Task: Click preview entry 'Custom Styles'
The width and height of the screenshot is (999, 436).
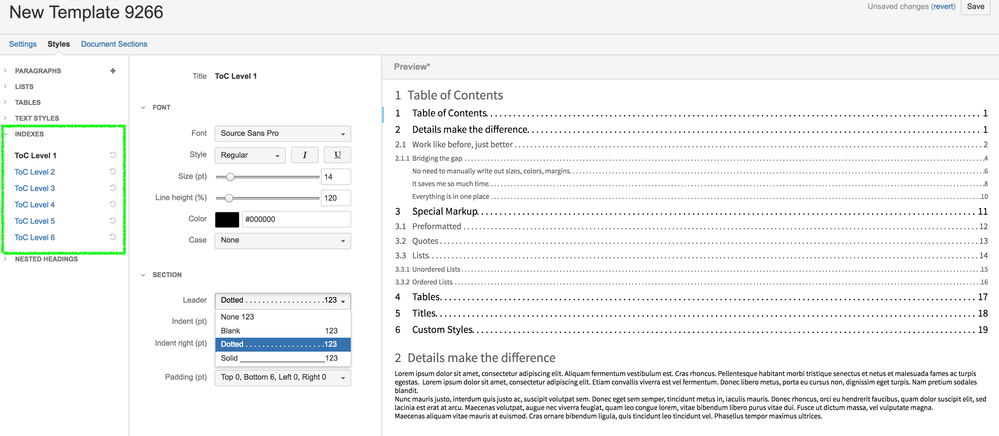Action: click(443, 330)
